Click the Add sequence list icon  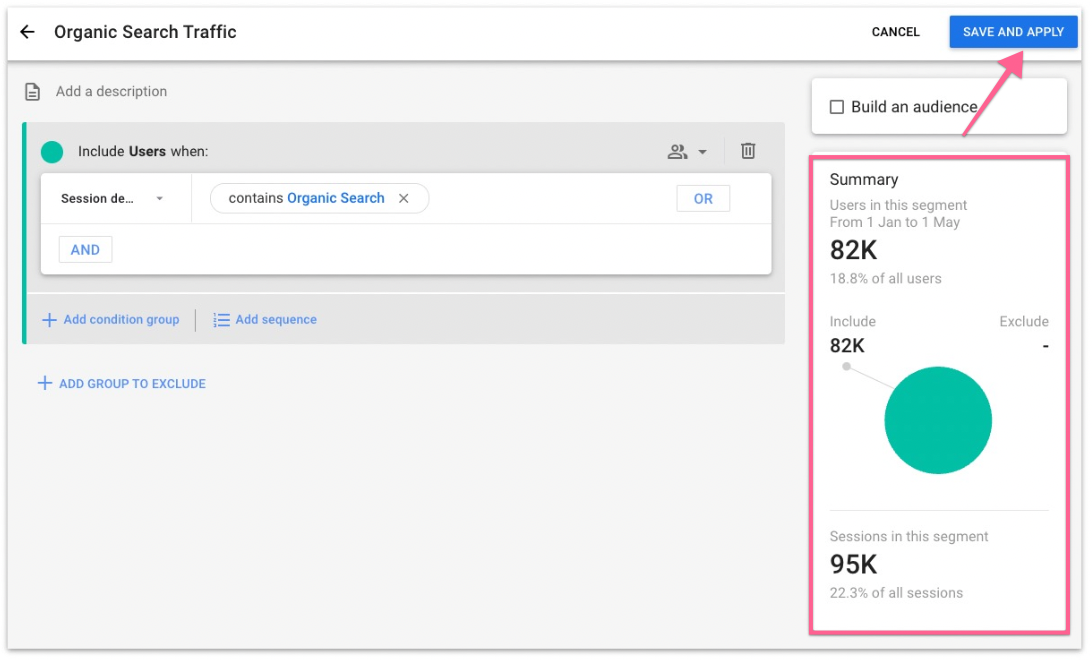click(x=222, y=320)
